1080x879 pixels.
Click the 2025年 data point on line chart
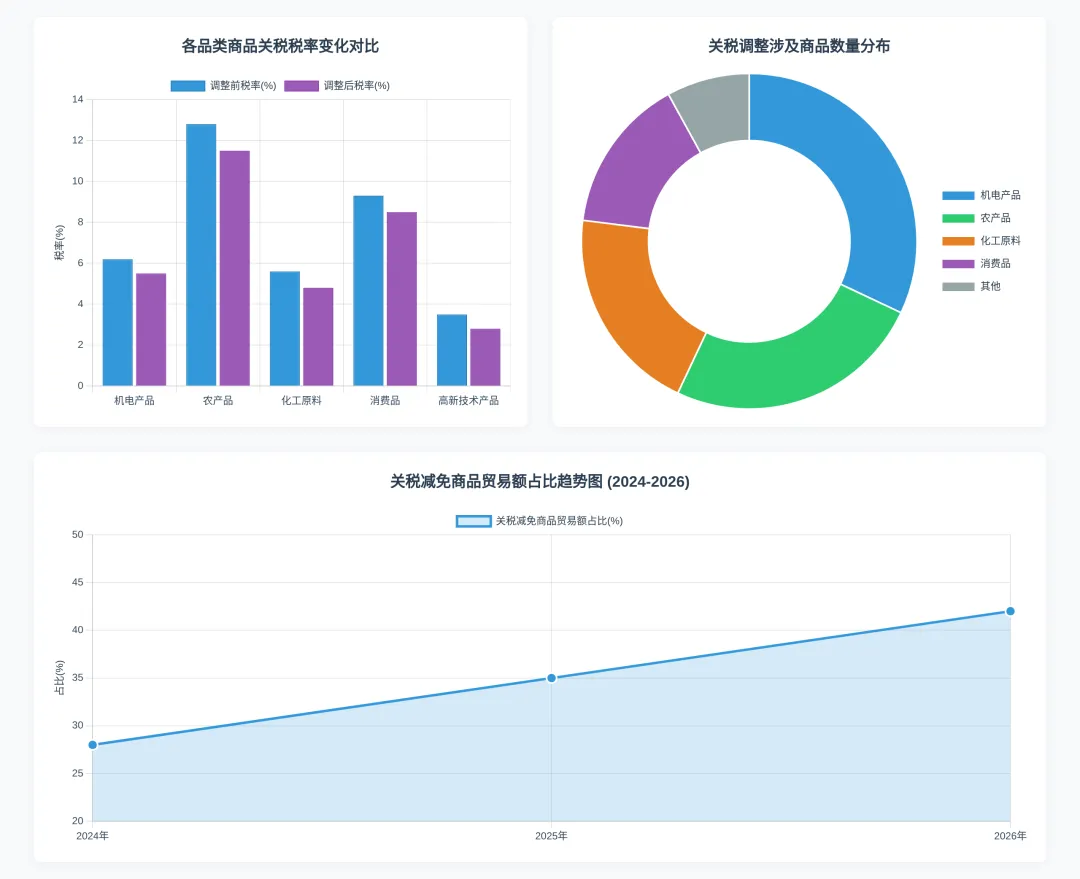point(552,678)
